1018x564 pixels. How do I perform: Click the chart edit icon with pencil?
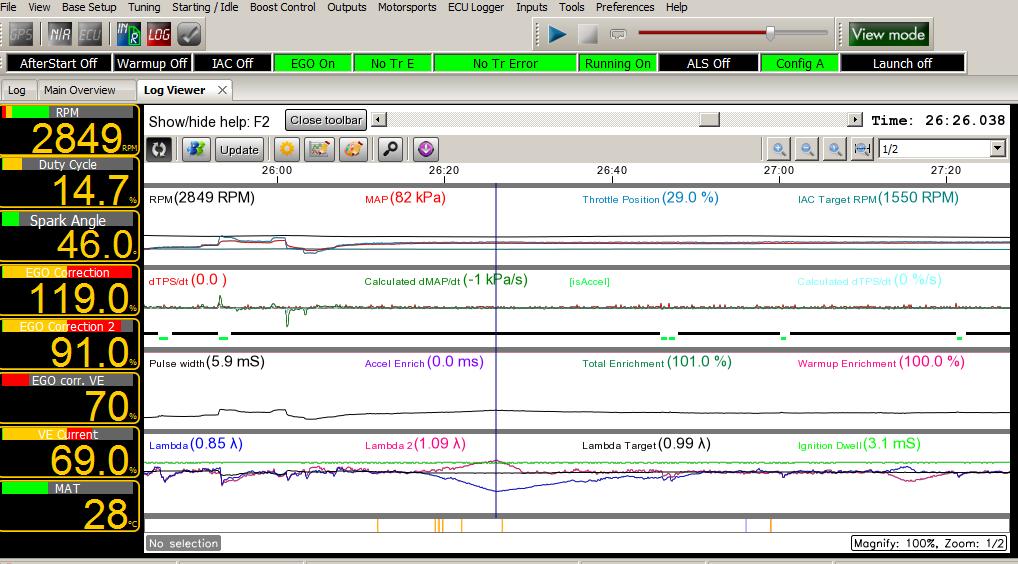pyautogui.click(x=319, y=149)
